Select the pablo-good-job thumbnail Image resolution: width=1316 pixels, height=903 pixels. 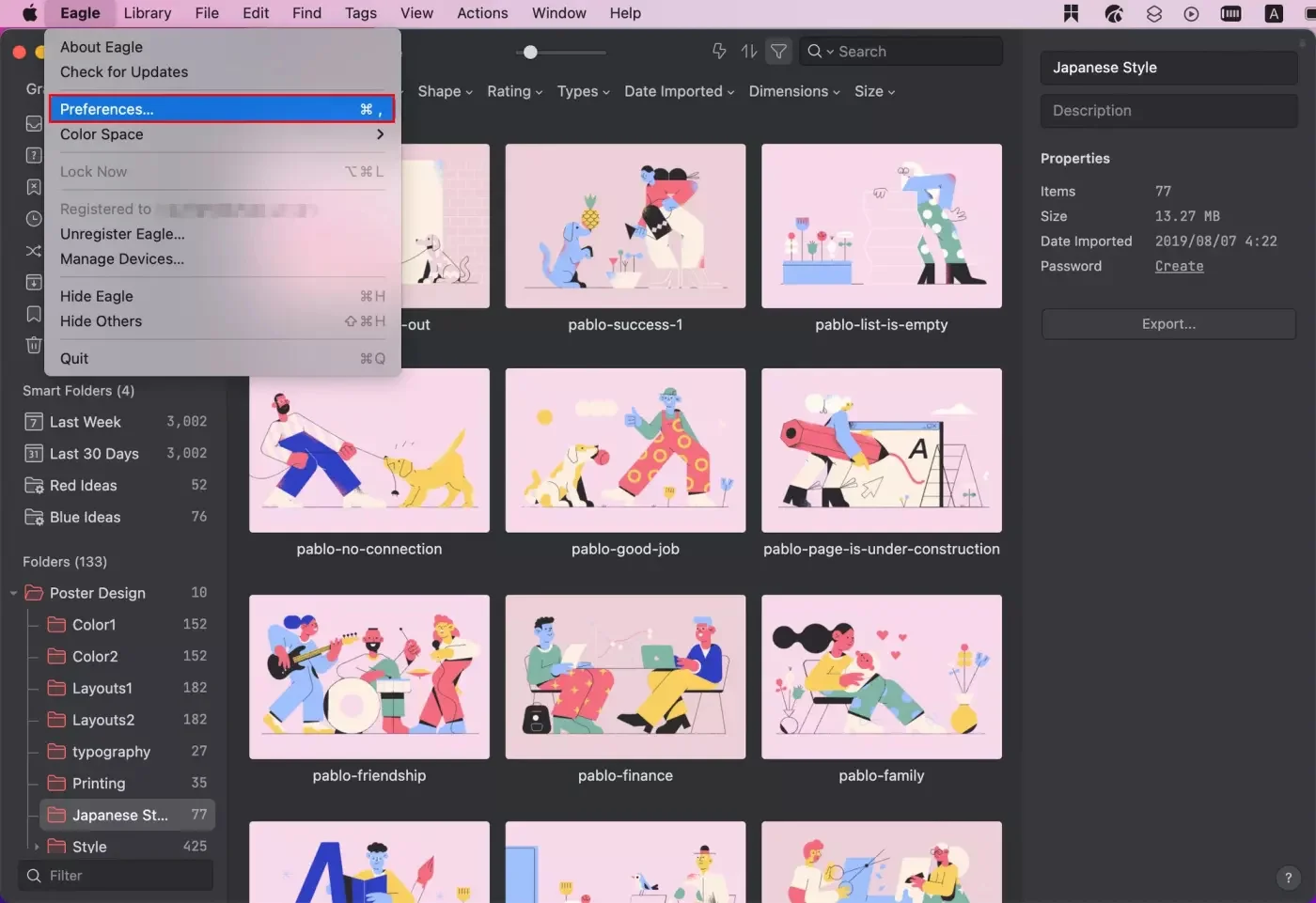[x=625, y=451]
